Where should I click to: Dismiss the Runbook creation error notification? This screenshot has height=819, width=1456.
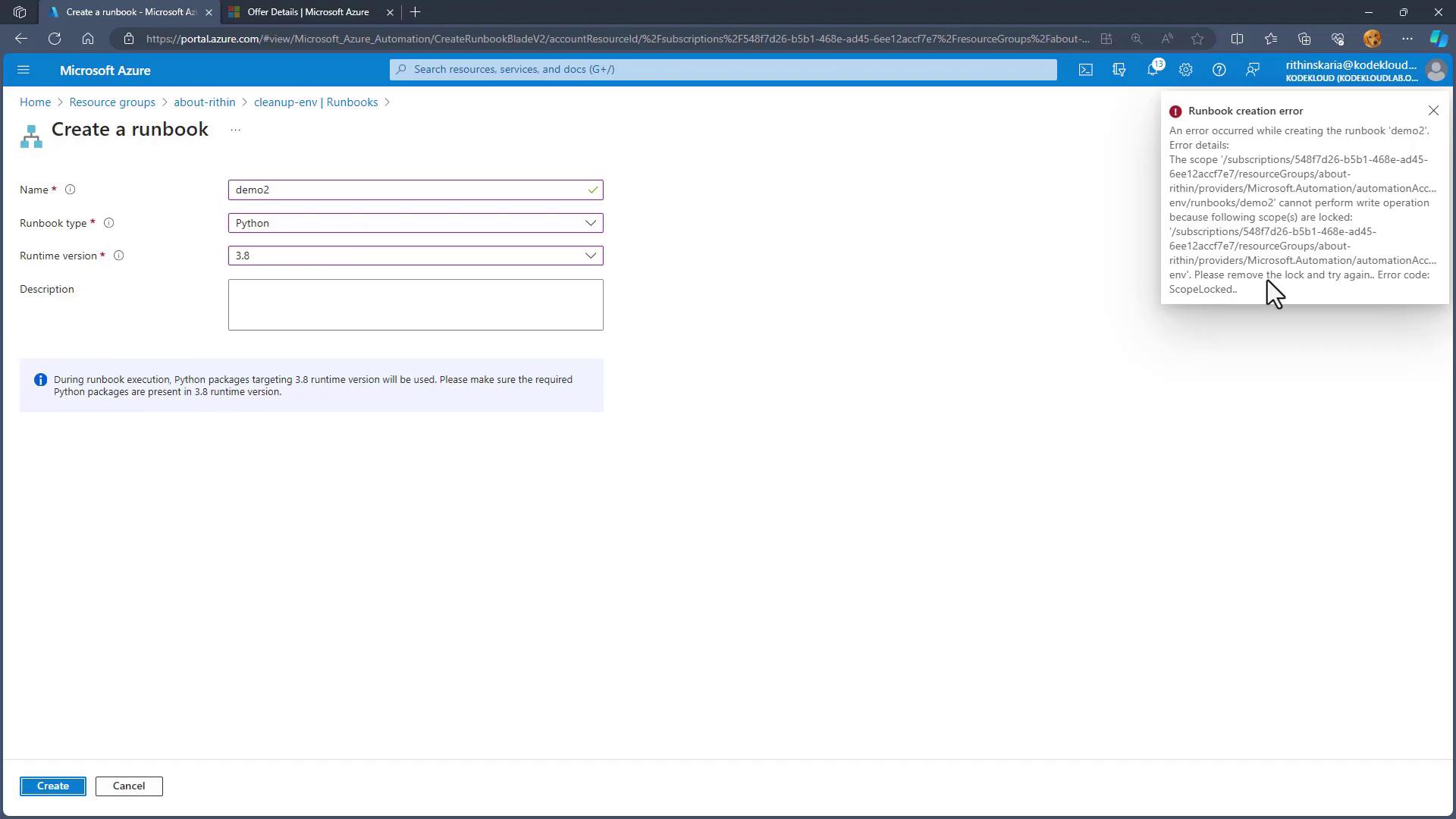click(1433, 111)
